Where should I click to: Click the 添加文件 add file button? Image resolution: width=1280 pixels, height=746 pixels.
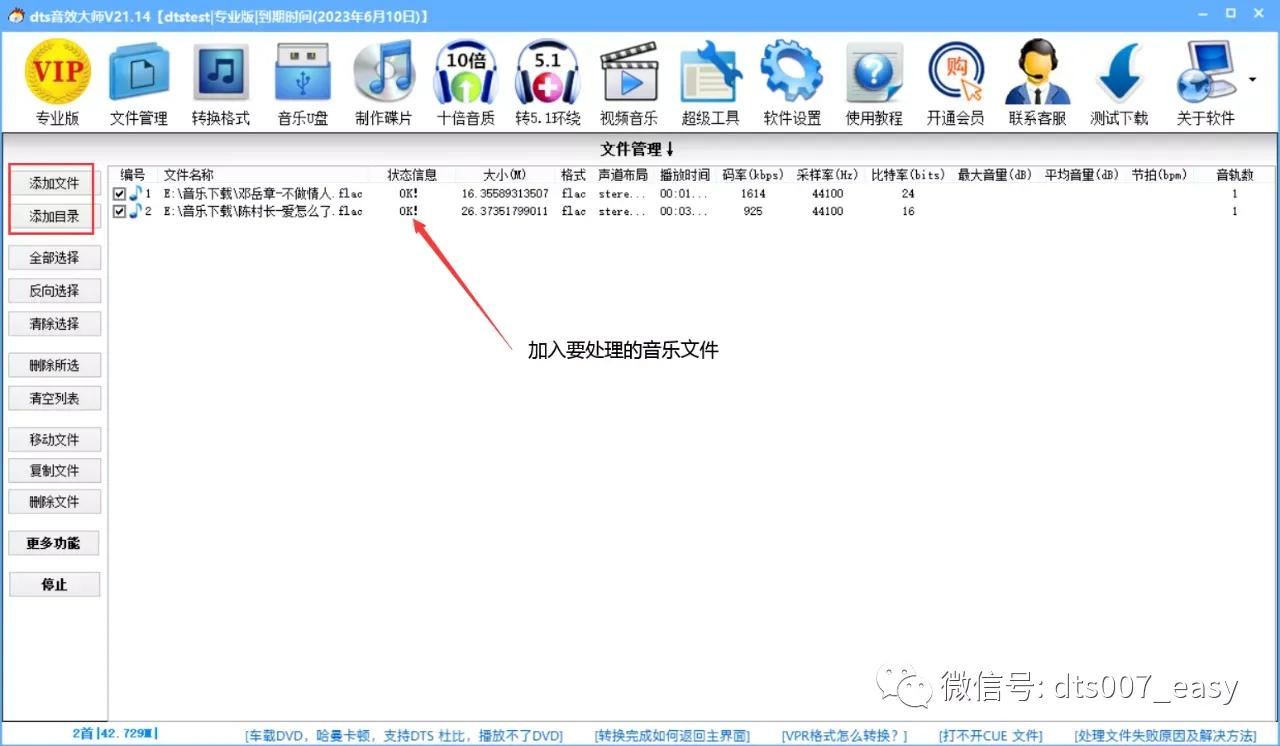pos(54,182)
